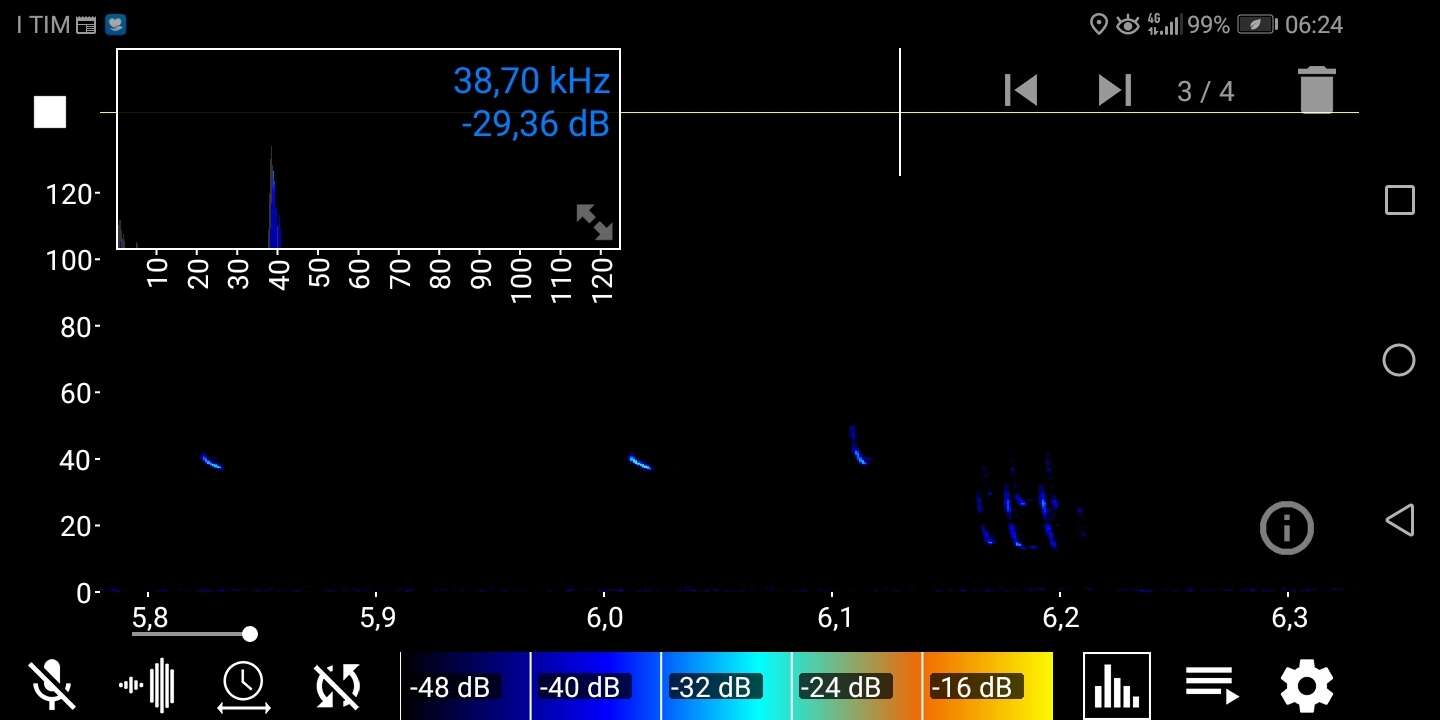Click the bat call just after 6,0 seconds
1440x720 pixels.
tap(640, 462)
